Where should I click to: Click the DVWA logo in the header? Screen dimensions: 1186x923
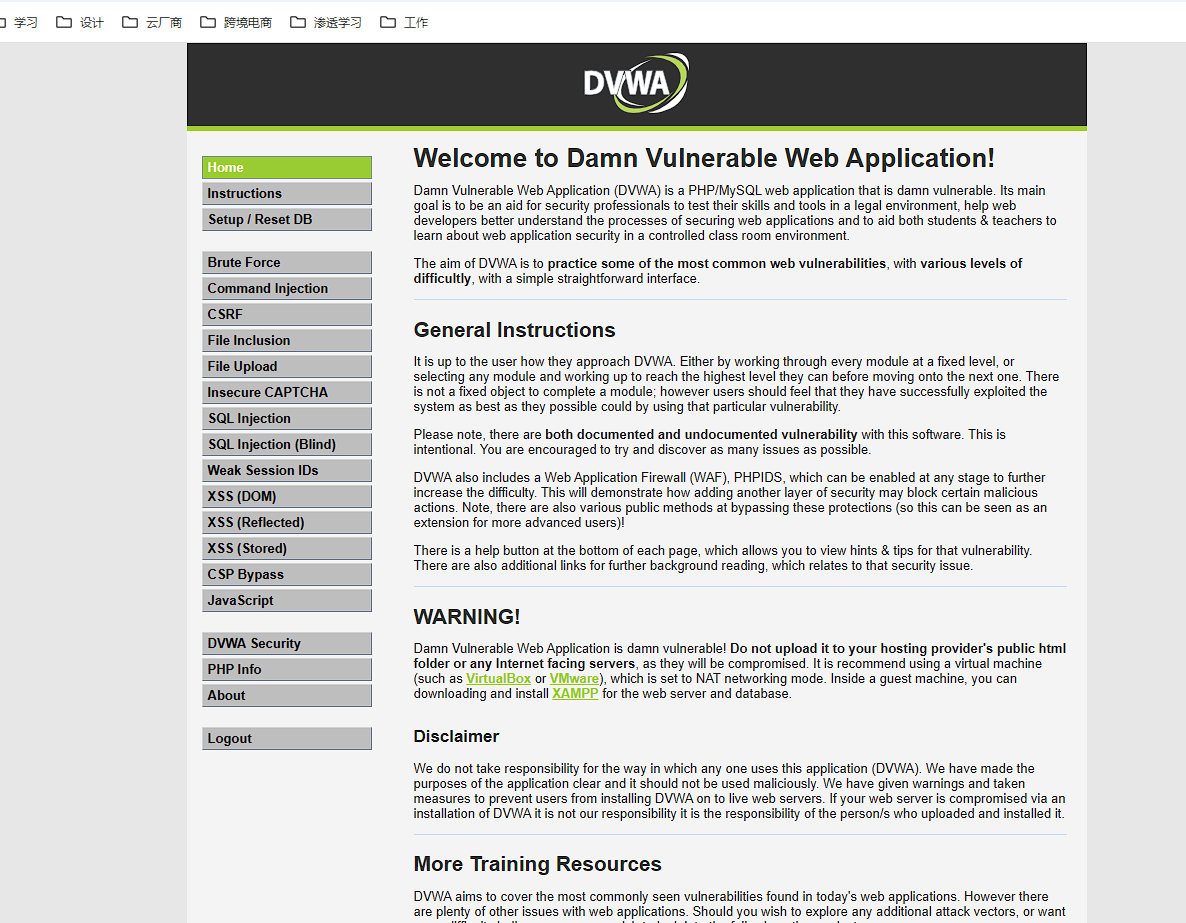point(636,83)
